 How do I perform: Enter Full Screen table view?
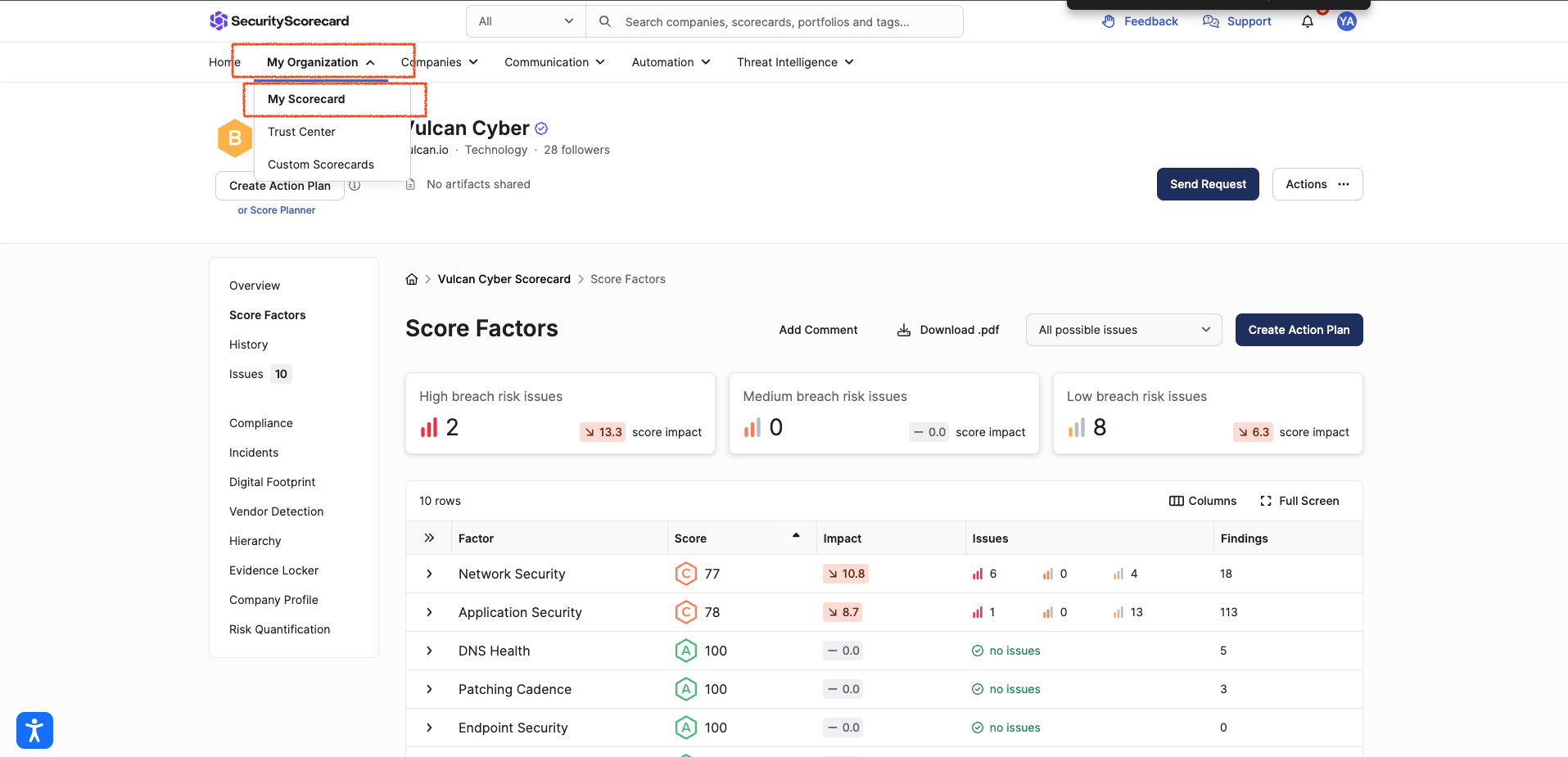point(1299,501)
